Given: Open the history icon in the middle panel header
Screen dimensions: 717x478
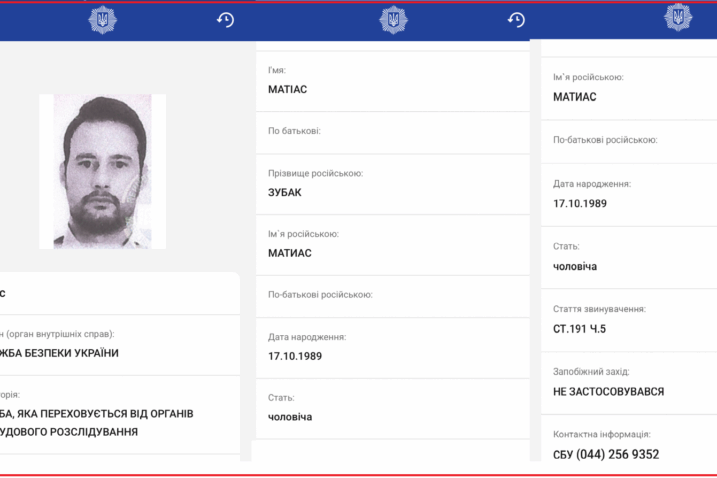Looking at the screenshot, I should (x=516, y=20).
